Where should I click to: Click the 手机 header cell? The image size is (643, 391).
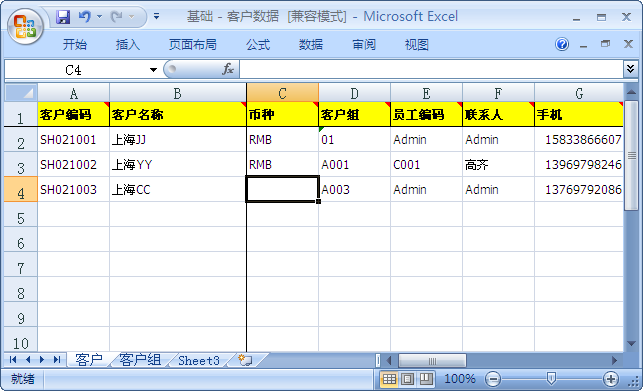[579, 114]
